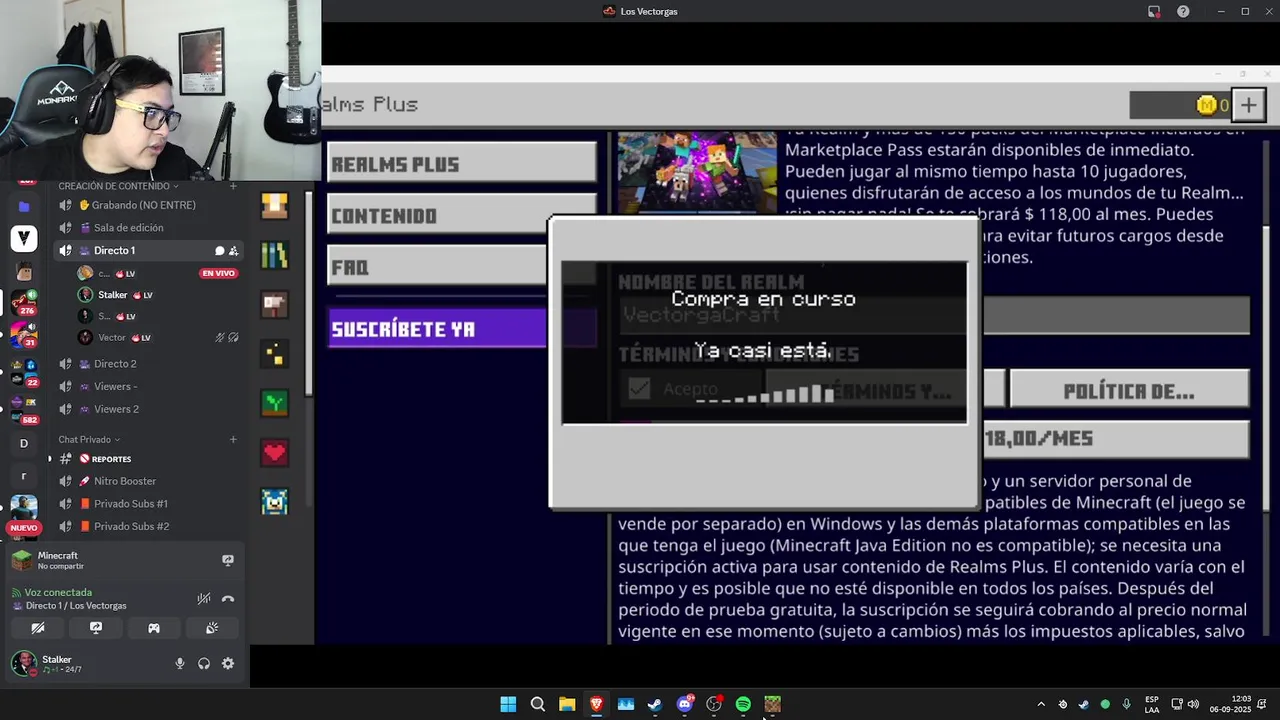Screen dimensions: 1280x720
Task: Expand the REPORTES channel arrow
Action: [50, 459]
